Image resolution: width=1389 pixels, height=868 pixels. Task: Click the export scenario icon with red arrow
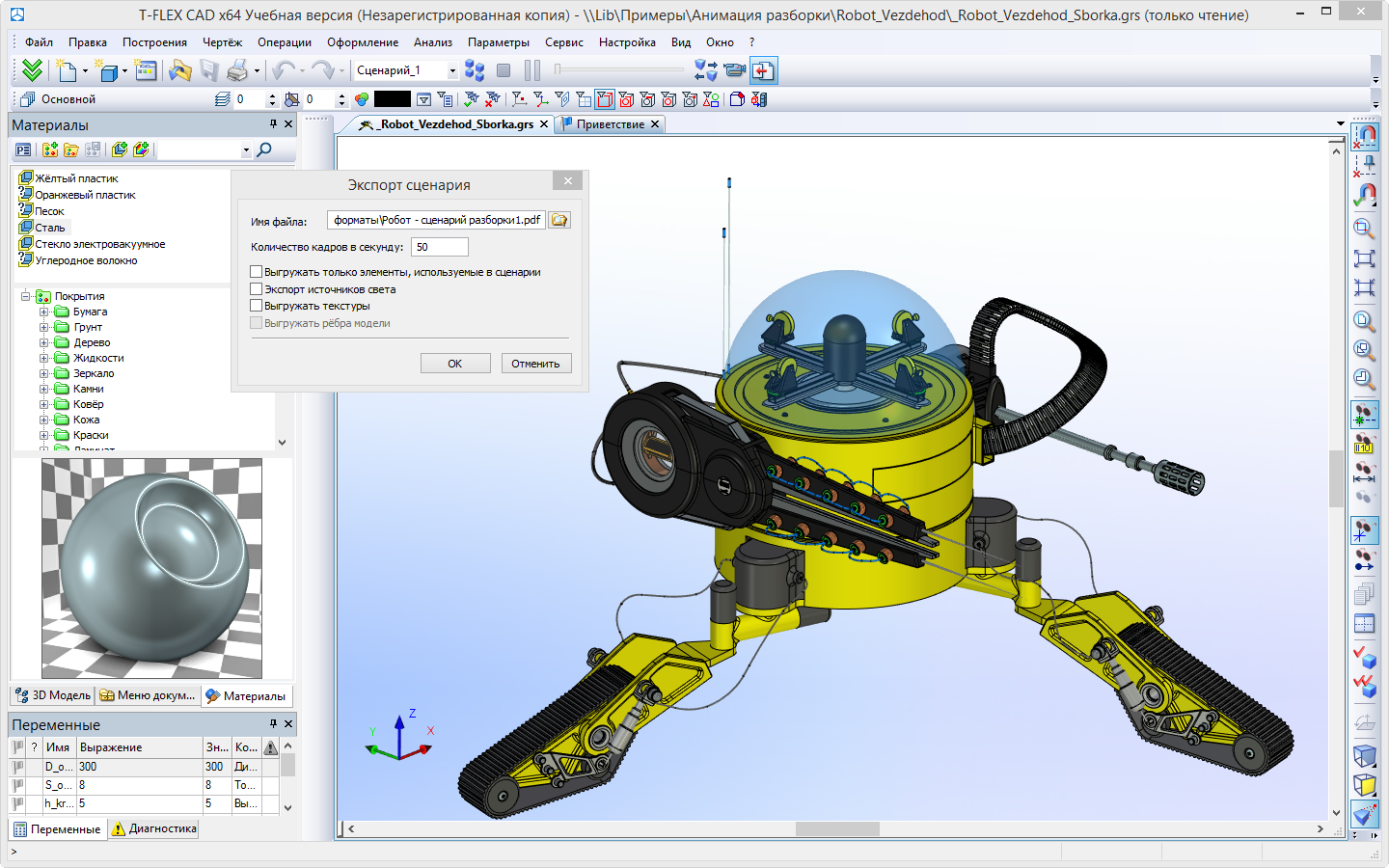(x=763, y=70)
